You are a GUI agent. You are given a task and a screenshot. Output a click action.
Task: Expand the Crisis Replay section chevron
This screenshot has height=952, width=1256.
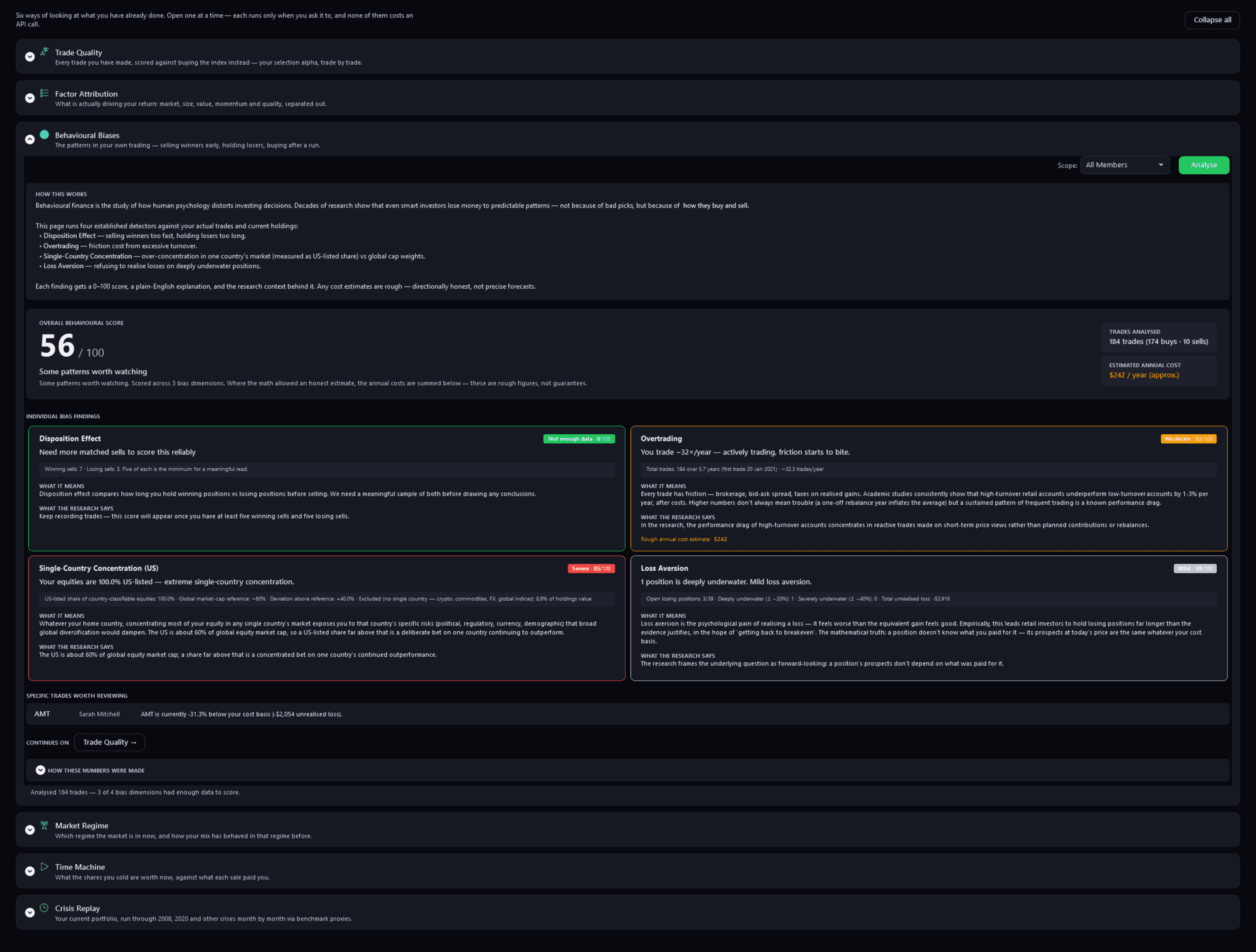click(x=30, y=913)
